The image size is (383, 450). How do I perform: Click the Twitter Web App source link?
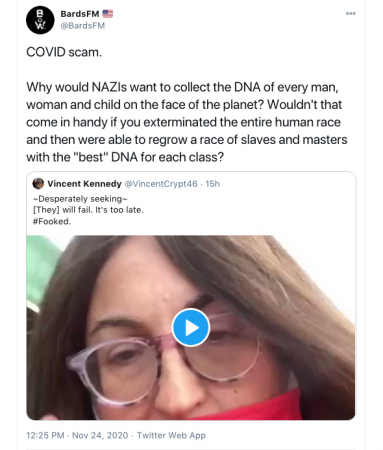click(171, 435)
